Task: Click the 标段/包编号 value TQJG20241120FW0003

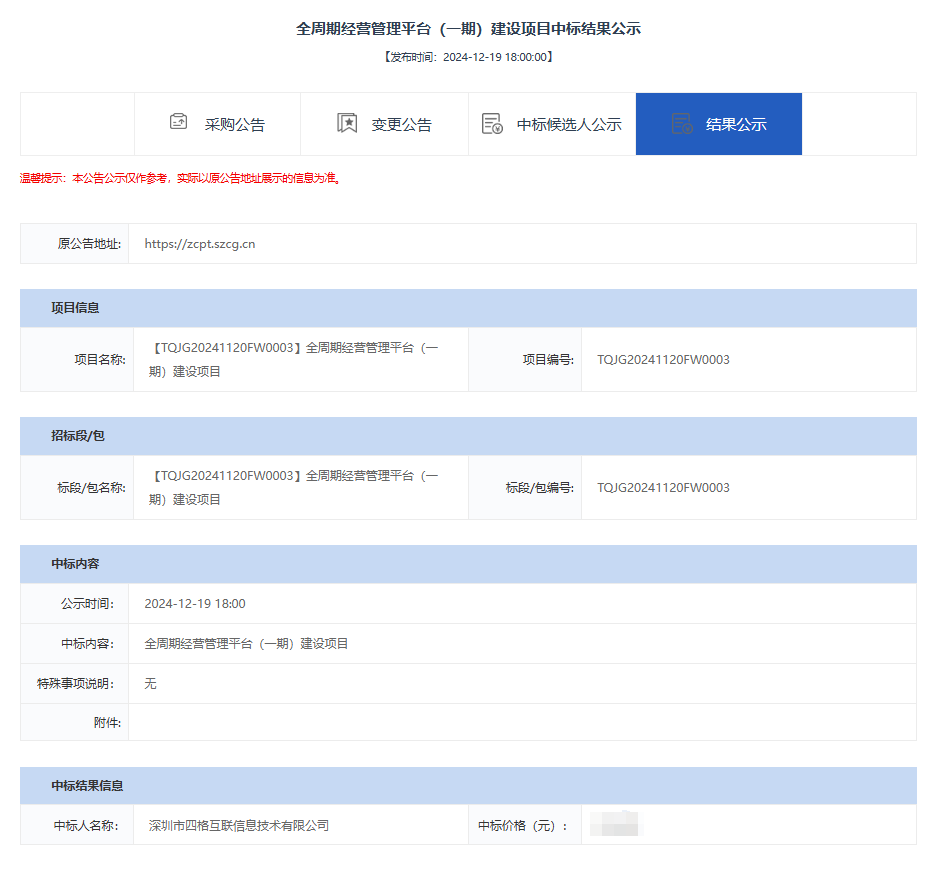Action: tap(663, 488)
